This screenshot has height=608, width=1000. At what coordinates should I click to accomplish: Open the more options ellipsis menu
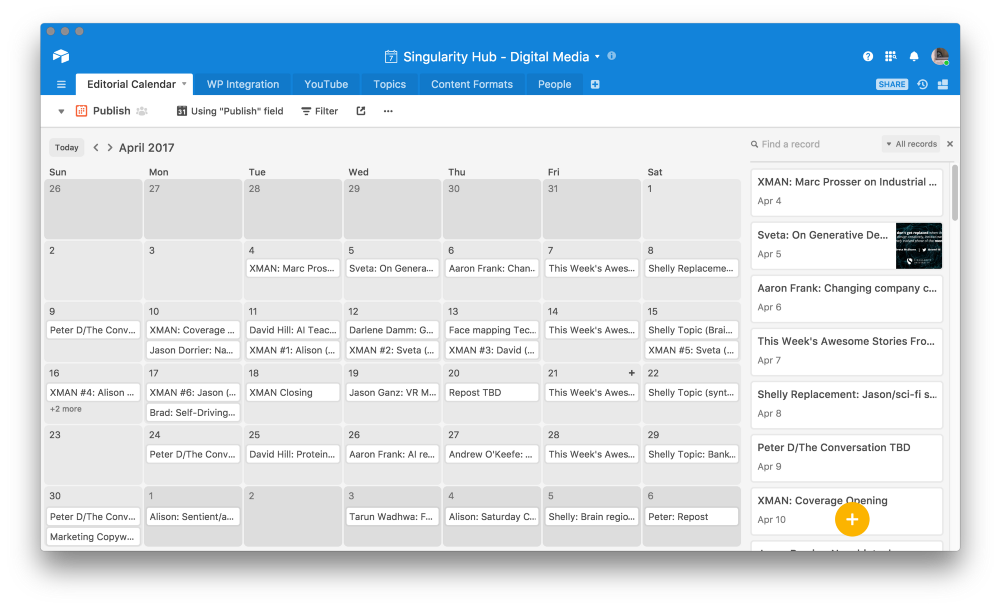pyautogui.click(x=388, y=111)
